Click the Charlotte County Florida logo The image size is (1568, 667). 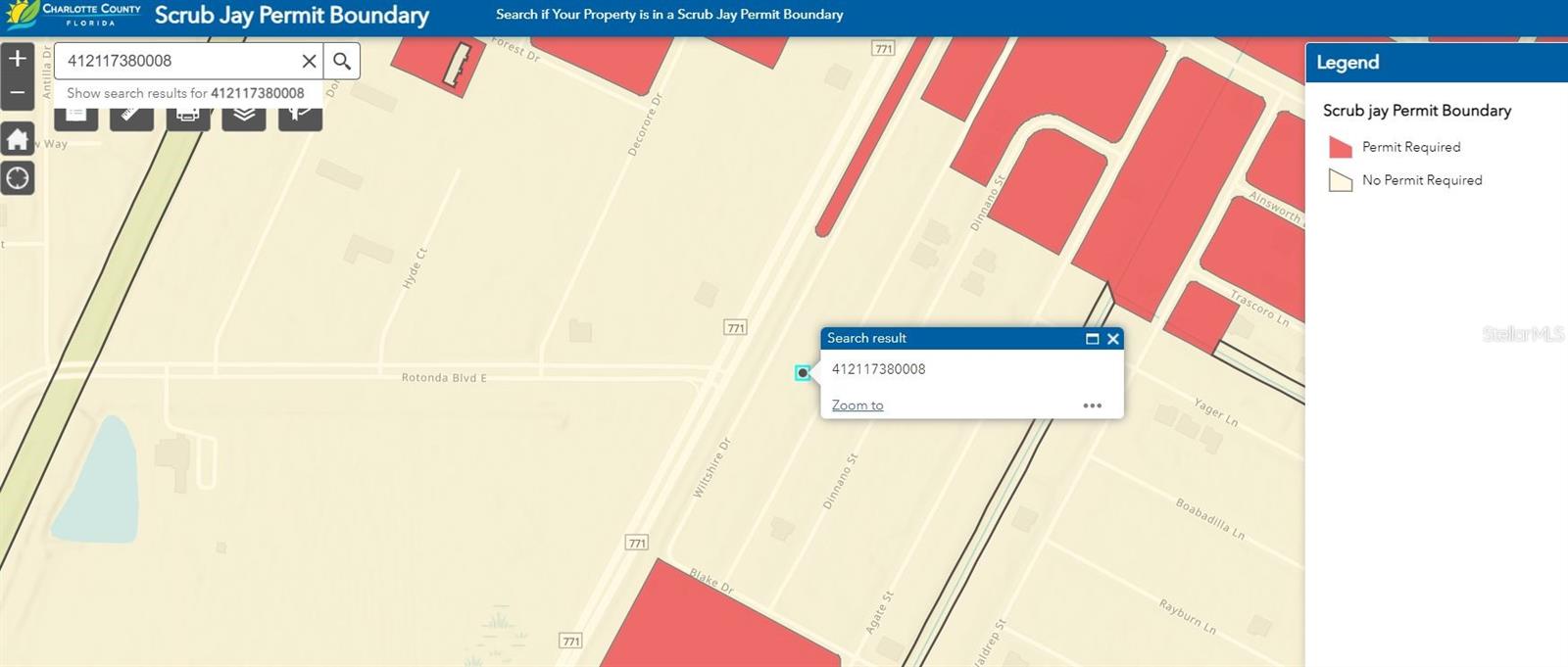coord(75,15)
